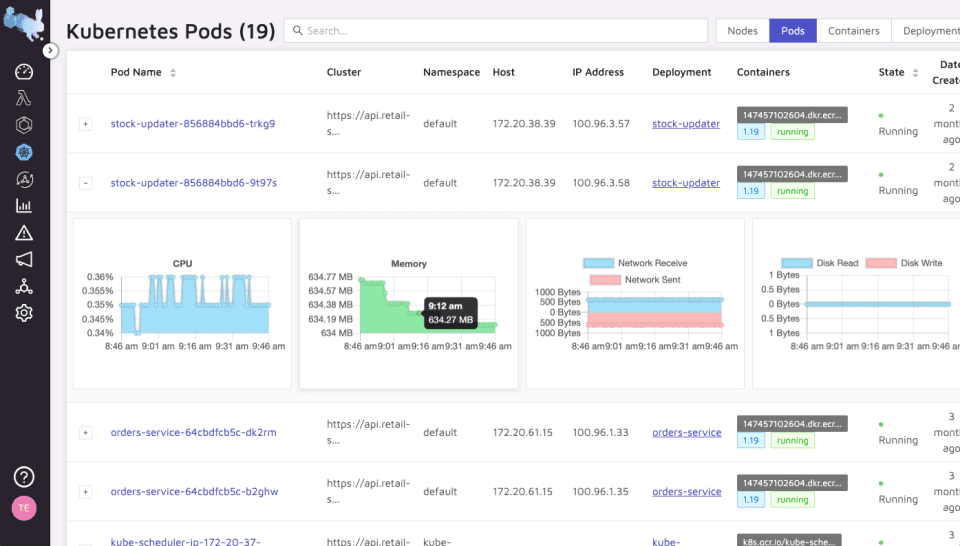The image size is (960, 546).
Task: Select the Kubernetes wheel icon
Action: [x=24, y=152]
